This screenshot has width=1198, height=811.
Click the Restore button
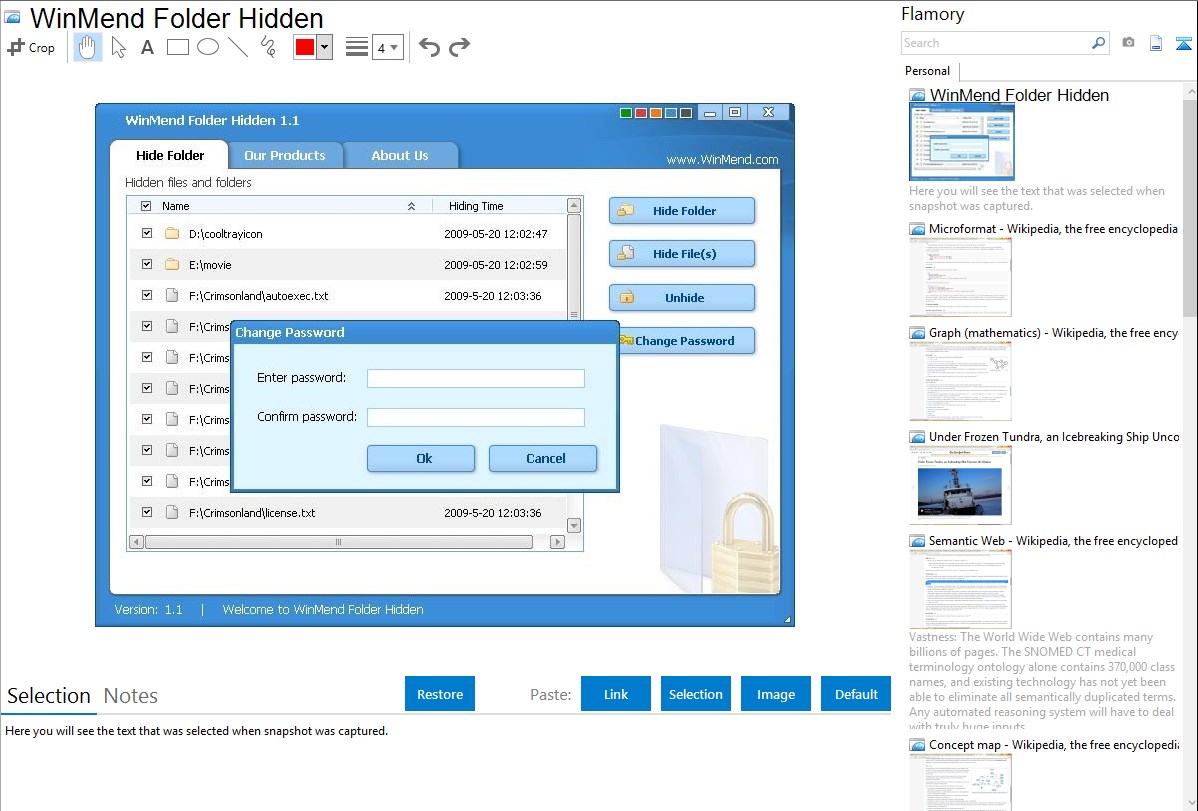tap(440, 694)
